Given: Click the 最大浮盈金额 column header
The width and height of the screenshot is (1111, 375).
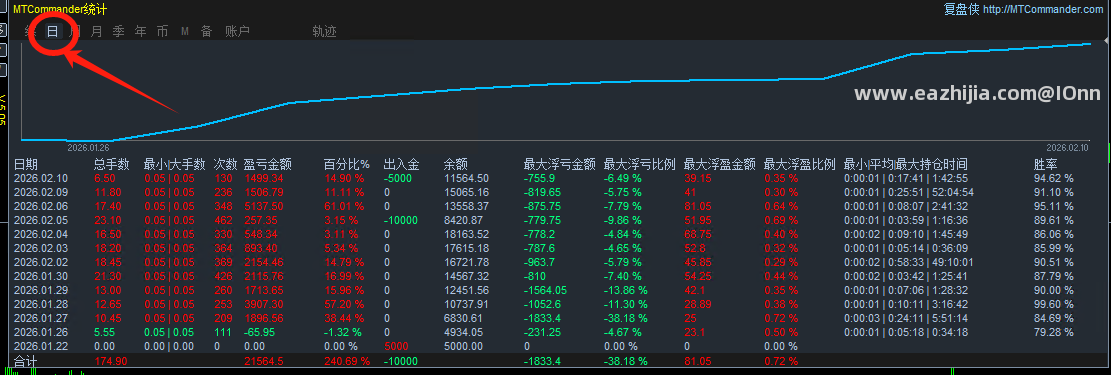Looking at the screenshot, I should point(720,164).
